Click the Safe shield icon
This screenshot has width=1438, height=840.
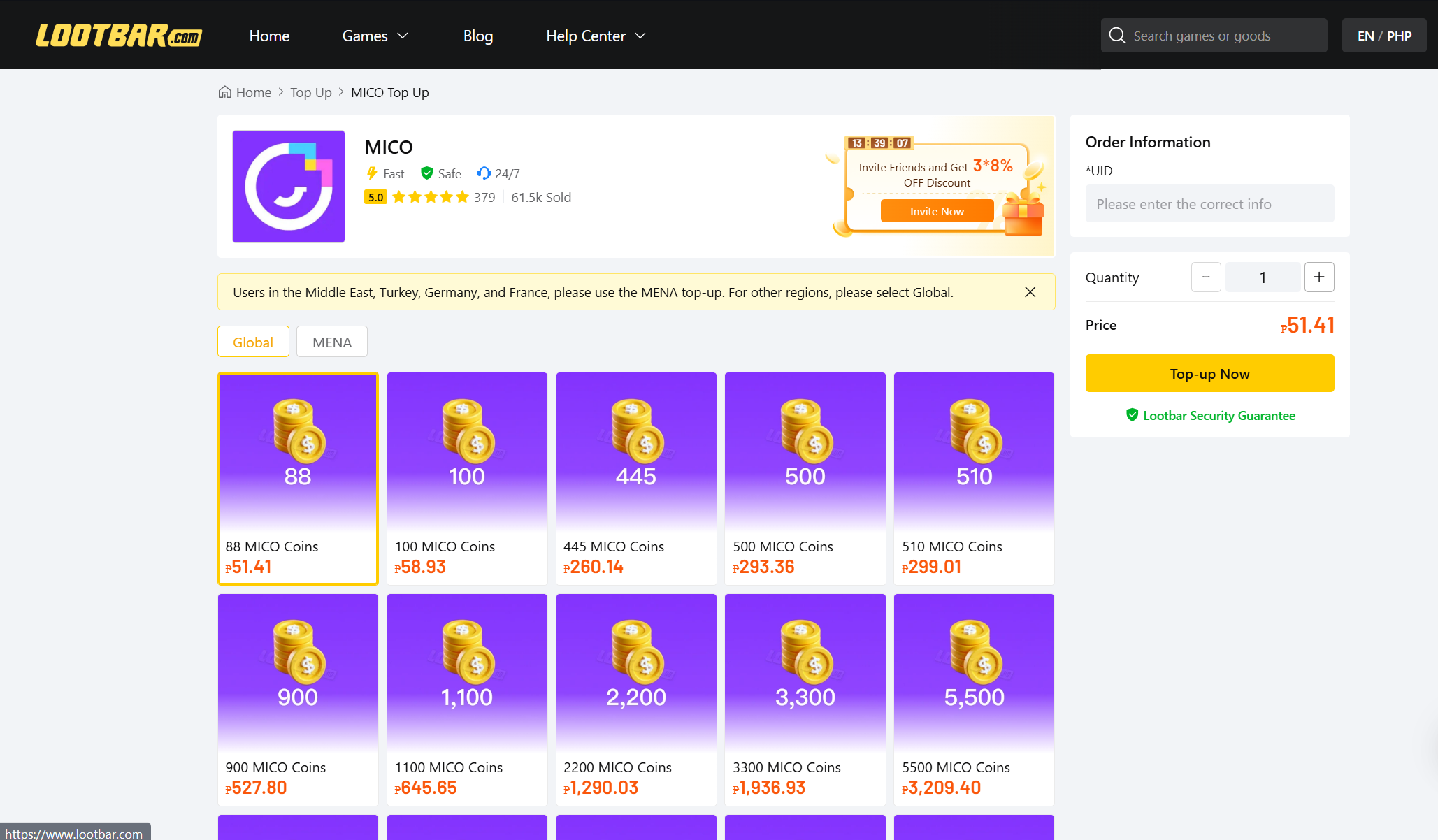coord(426,173)
